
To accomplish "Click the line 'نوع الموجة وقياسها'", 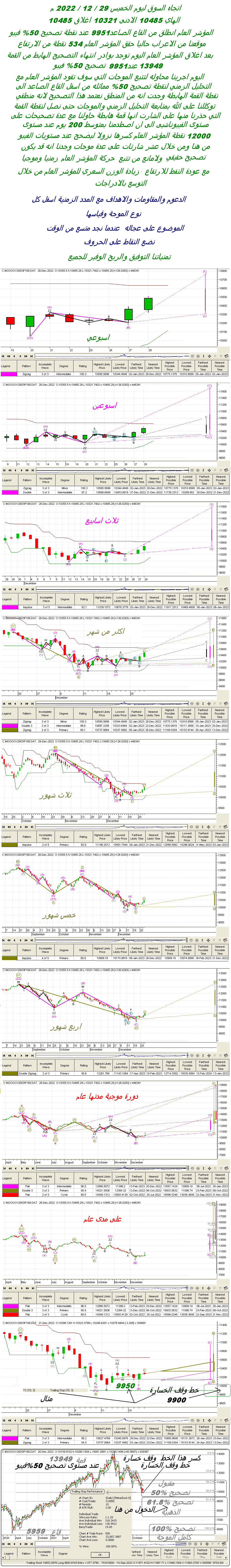I will pyautogui.click(x=114, y=214).
